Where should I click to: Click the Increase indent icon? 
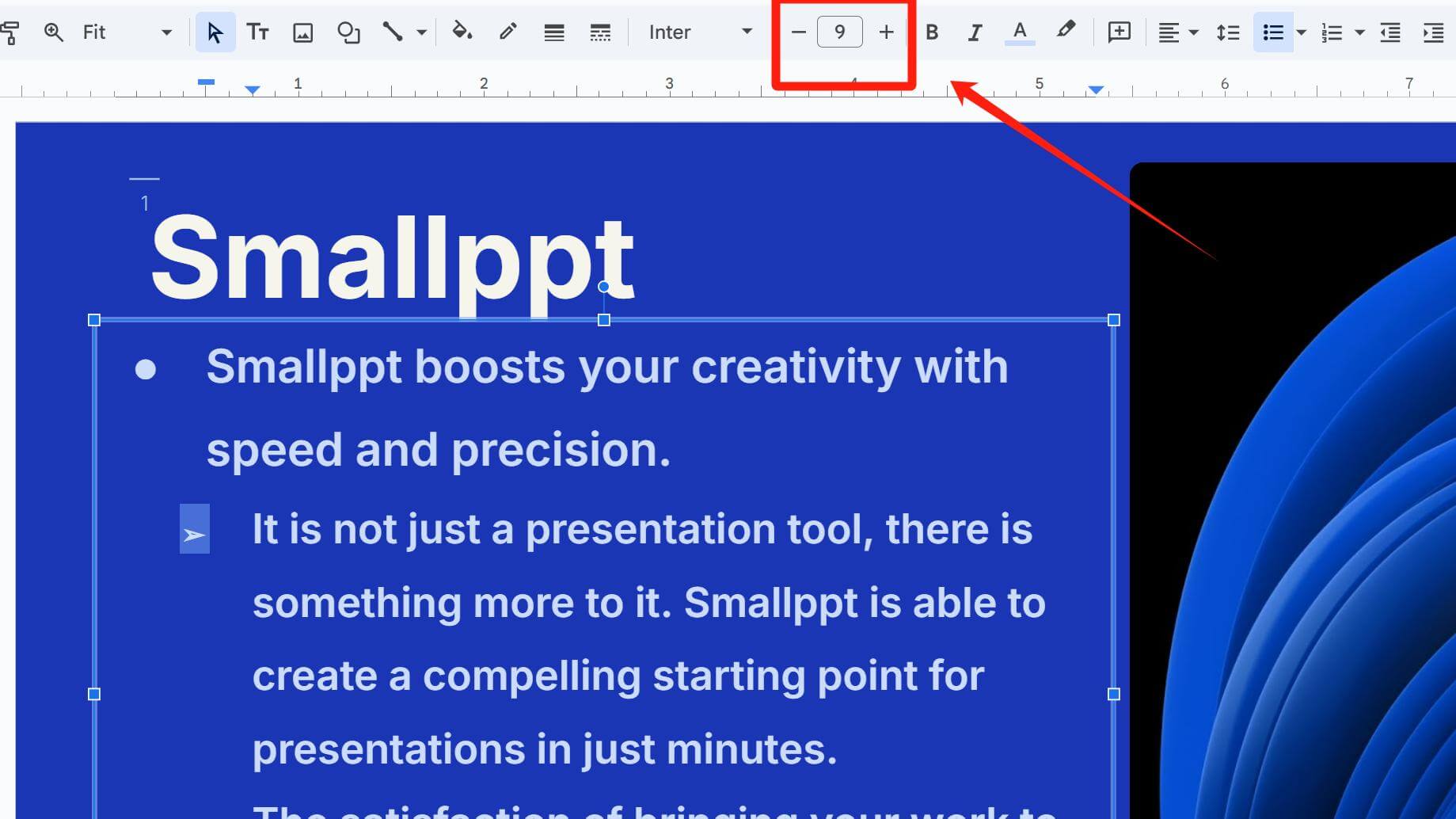(1434, 32)
